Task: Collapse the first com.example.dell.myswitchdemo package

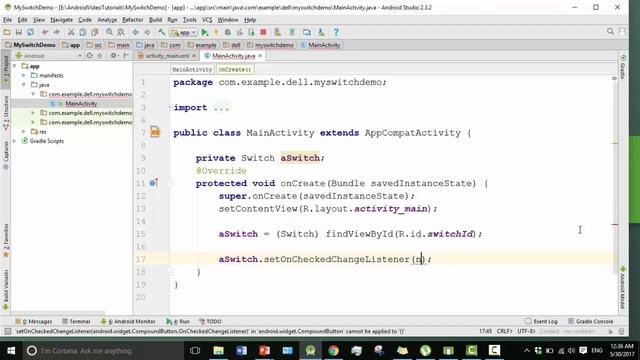Action: [33, 94]
